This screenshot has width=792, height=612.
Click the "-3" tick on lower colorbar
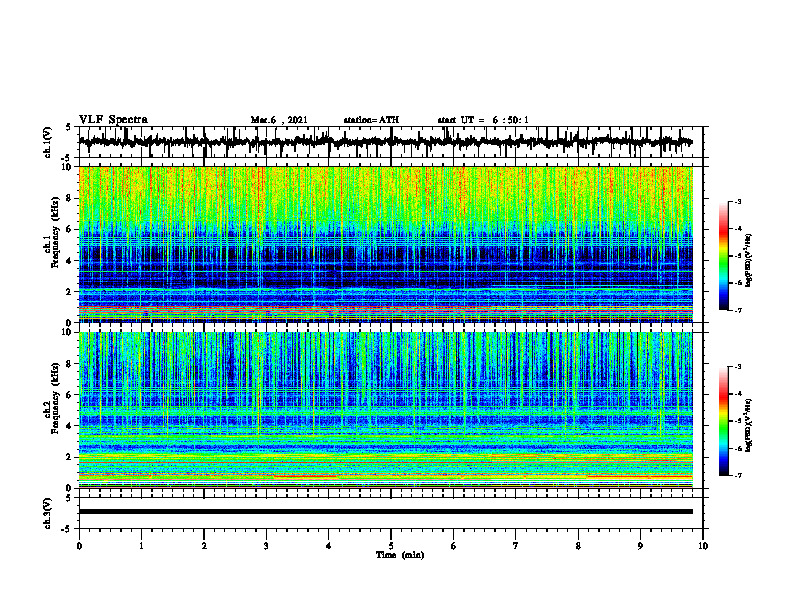pyautogui.click(x=737, y=367)
